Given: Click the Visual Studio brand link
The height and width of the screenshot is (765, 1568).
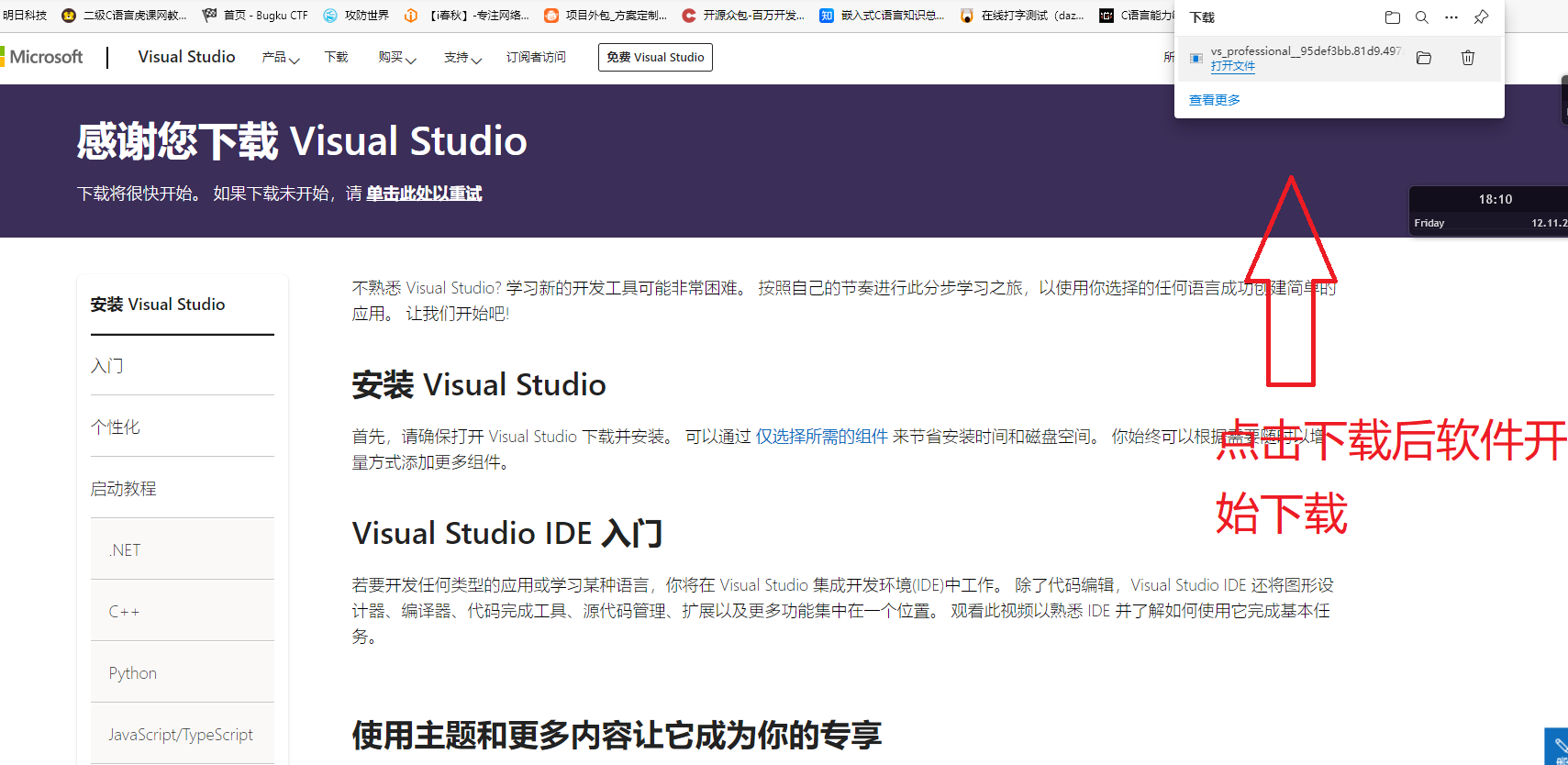Looking at the screenshot, I should point(186,57).
